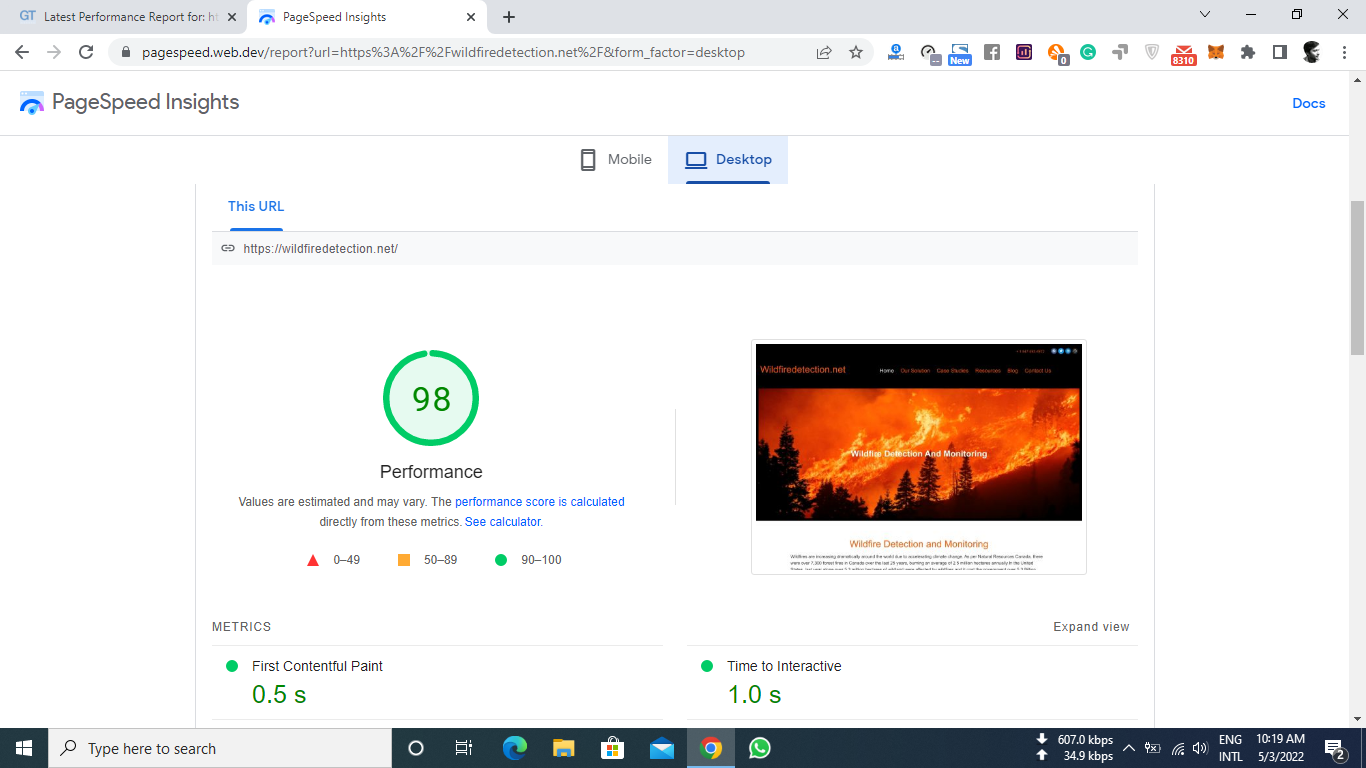The height and width of the screenshot is (768, 1366).
Task: Open the Gmail checker extension showing 8310
Action: point(1184,53)
